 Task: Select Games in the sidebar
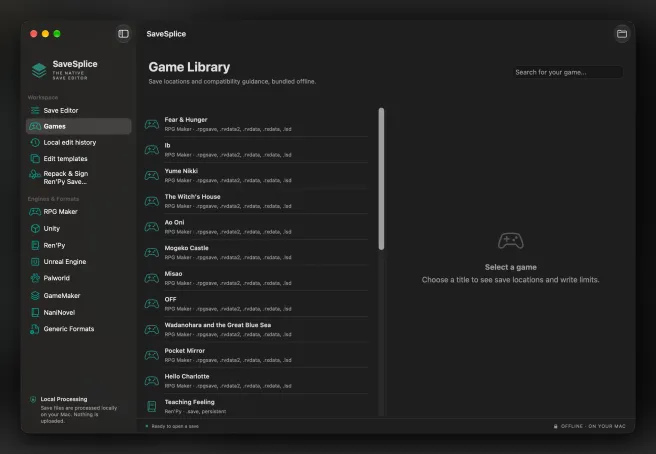coord(79,126)
